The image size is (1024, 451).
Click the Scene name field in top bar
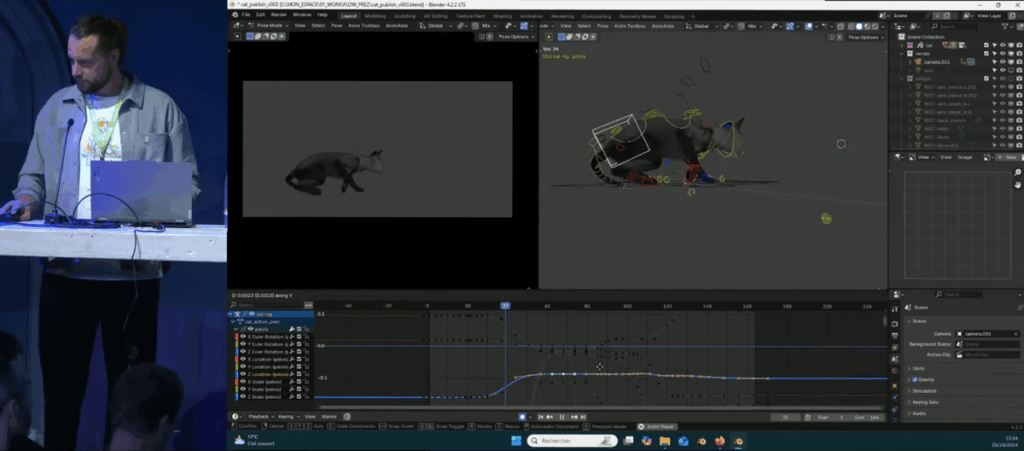point(911,15)
